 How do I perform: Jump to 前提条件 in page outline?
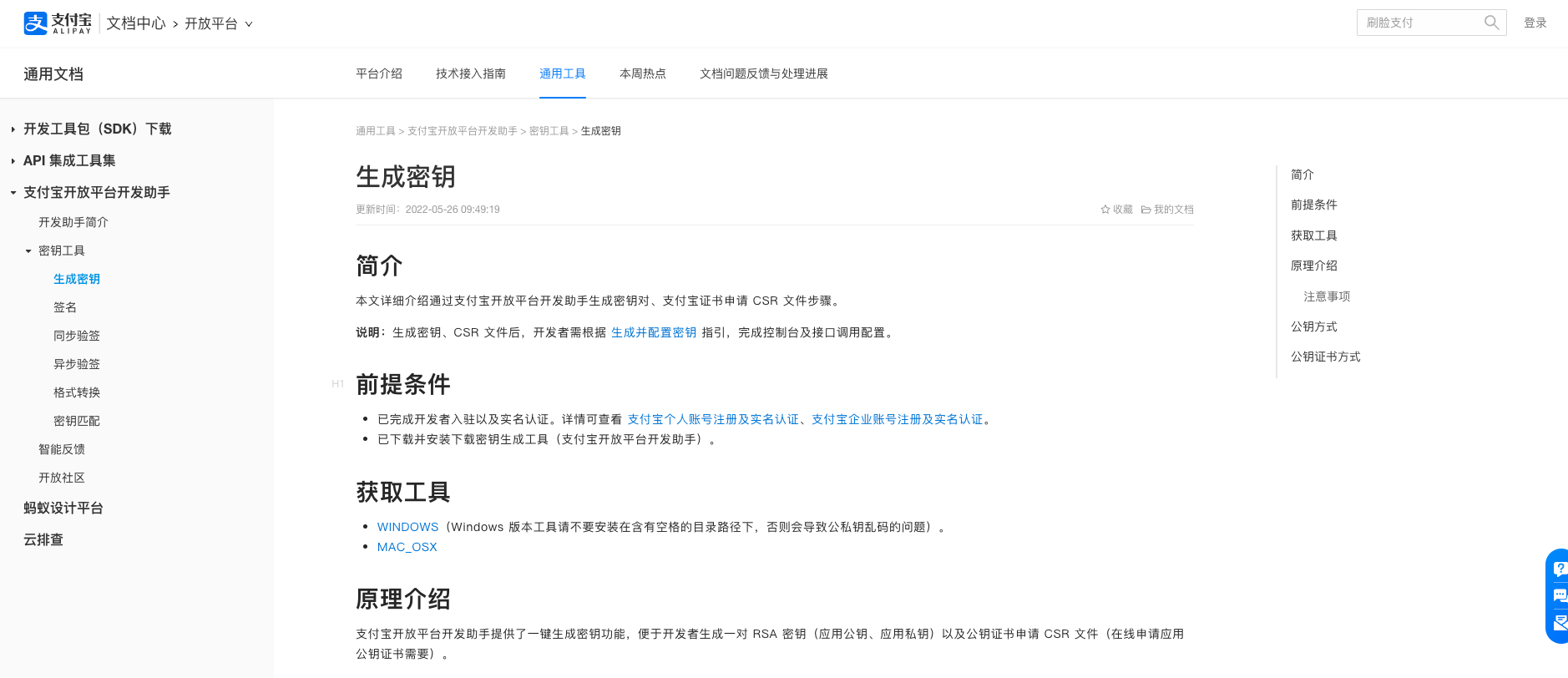[x=1314, y=205]
